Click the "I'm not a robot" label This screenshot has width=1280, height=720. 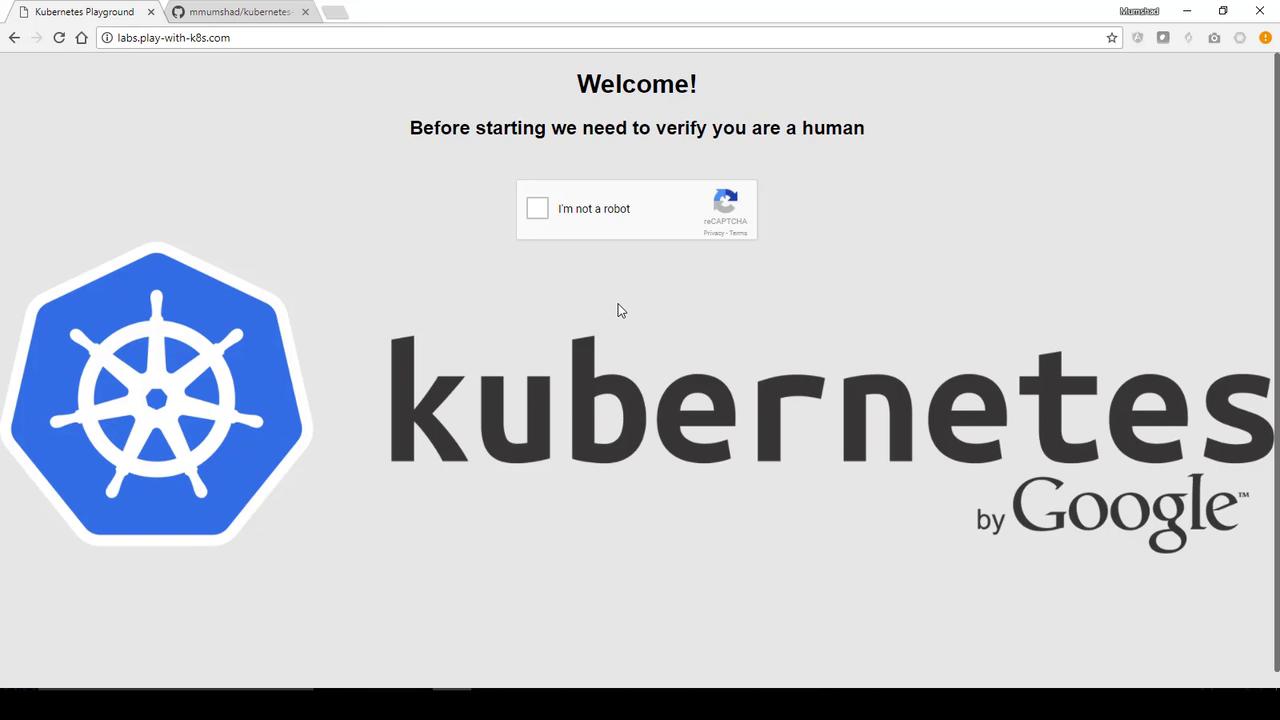594,209
